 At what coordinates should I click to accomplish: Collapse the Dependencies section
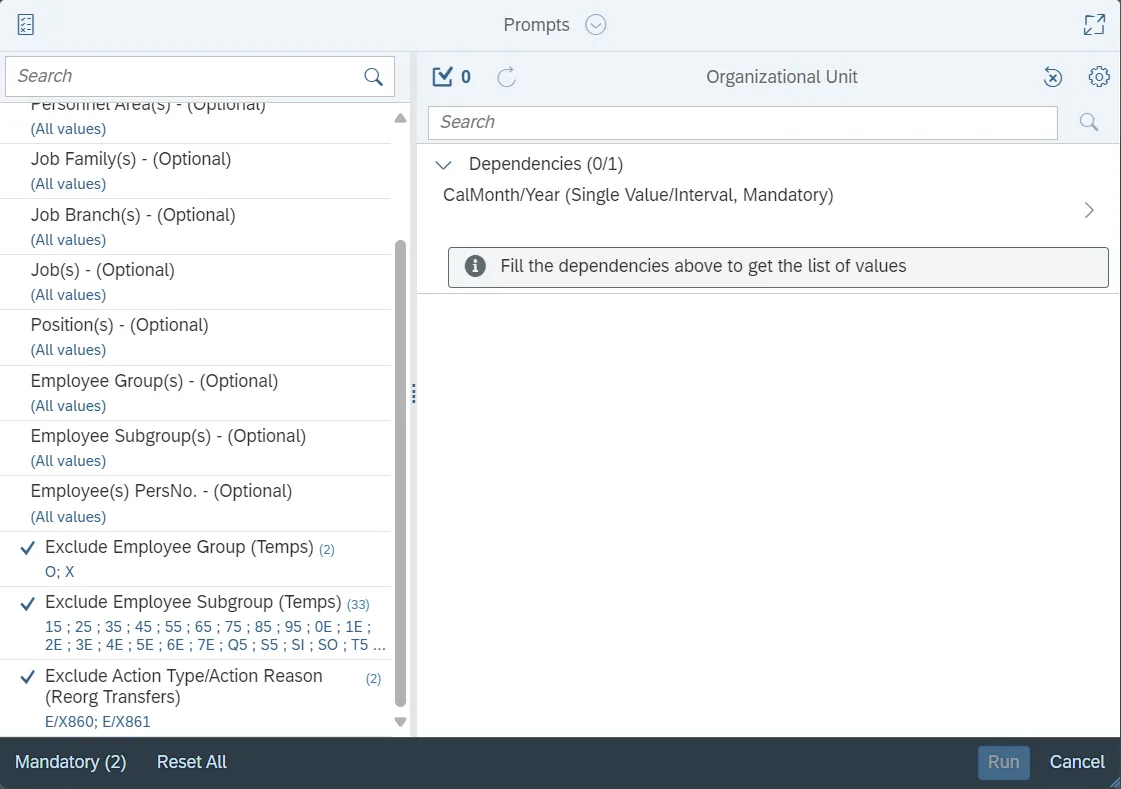pyautogui.click(x=444, y=165)
